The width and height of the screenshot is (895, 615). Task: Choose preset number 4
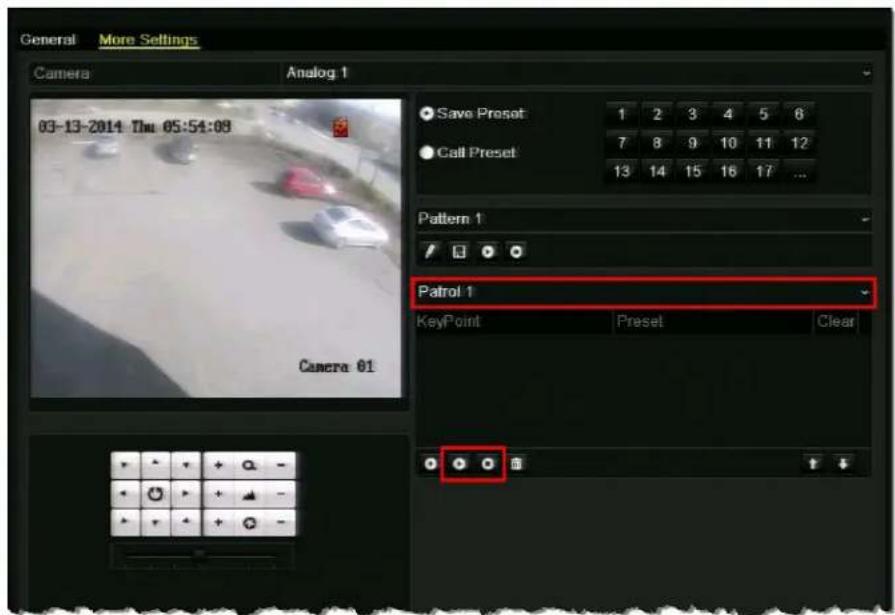[728, 114]
